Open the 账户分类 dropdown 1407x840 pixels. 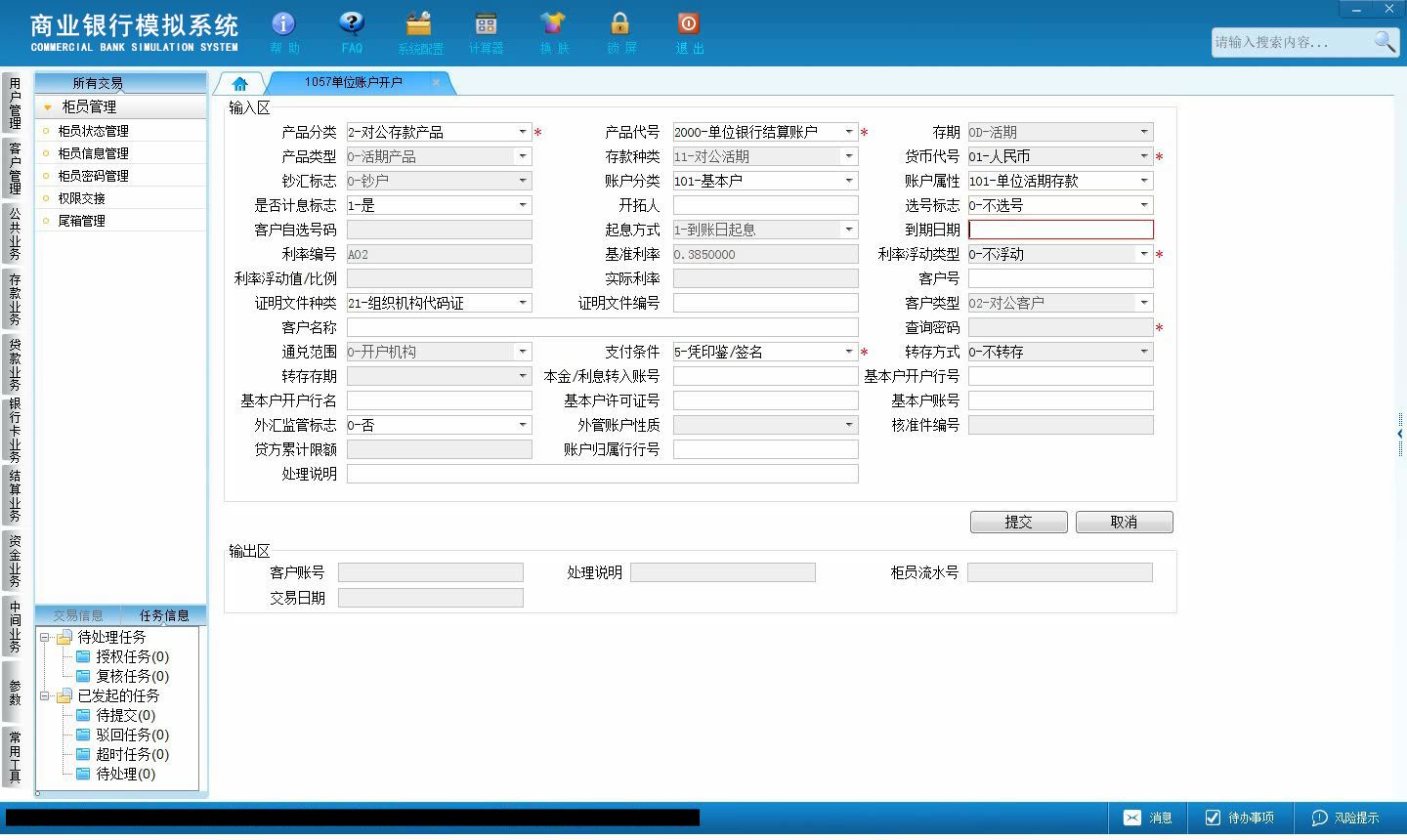(x=849, y=181)
